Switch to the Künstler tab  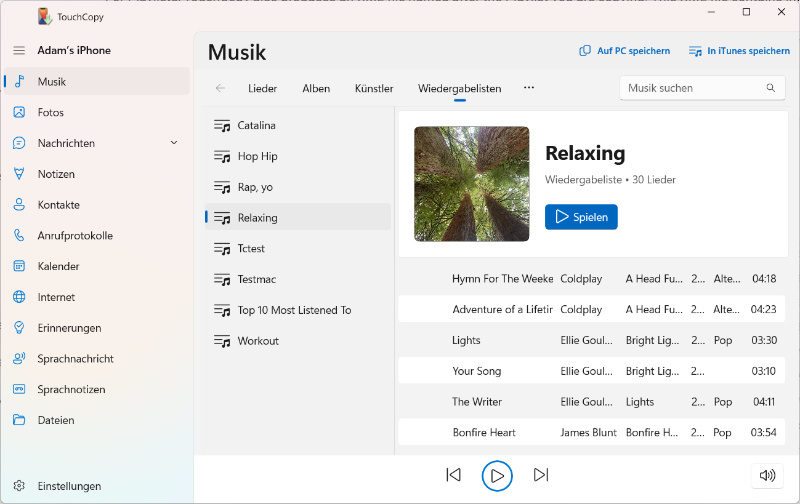(x=374, y=88)
